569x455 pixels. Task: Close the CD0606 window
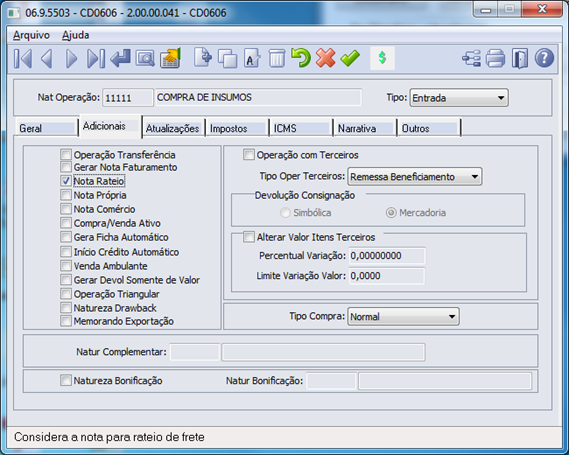[542, 9]
